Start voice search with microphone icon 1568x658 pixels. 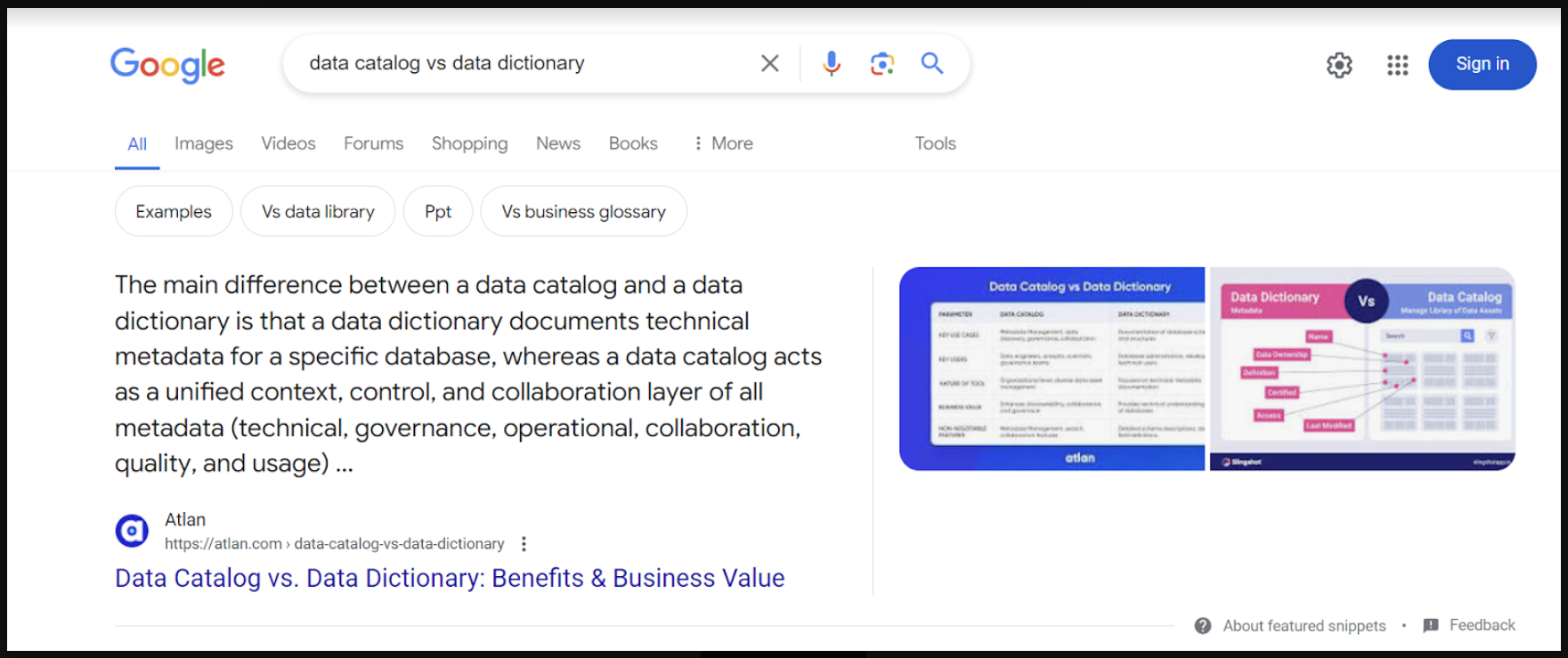[832, 63]
